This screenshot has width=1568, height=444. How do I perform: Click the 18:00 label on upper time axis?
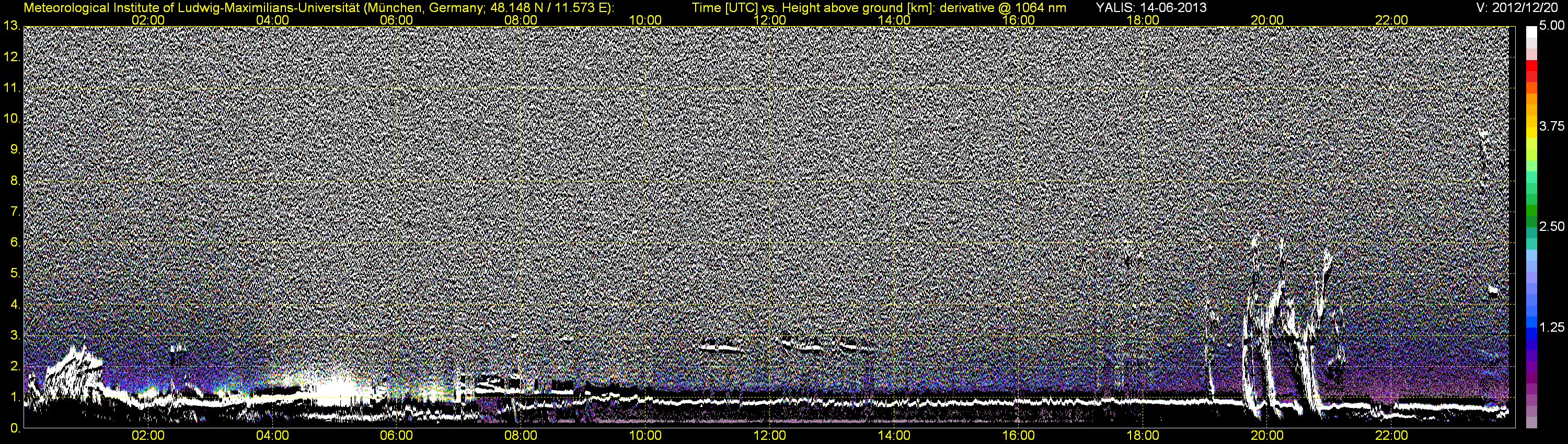tap(1143, 20)
